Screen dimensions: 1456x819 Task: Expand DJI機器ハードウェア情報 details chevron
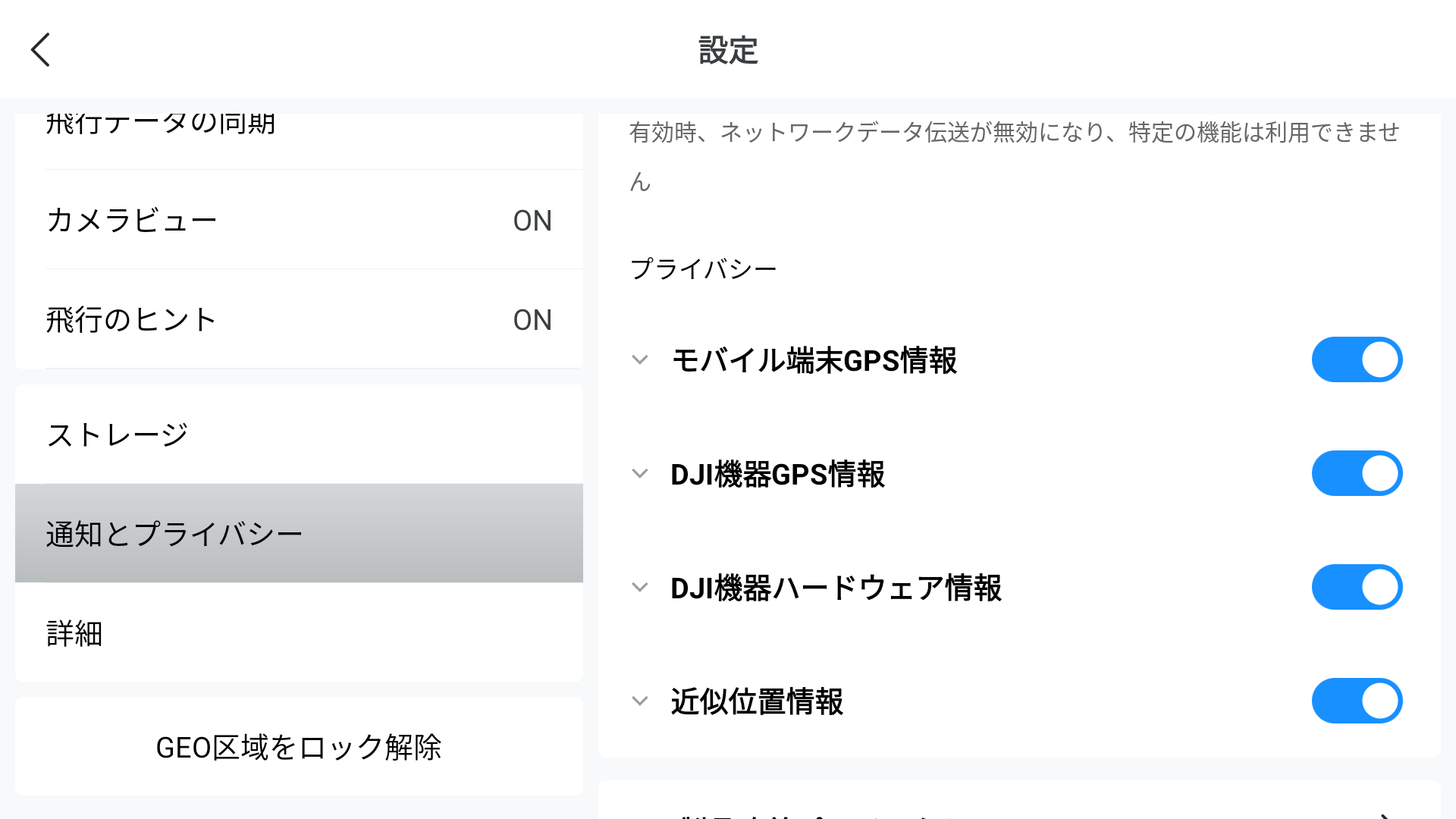tap(640, 588)
